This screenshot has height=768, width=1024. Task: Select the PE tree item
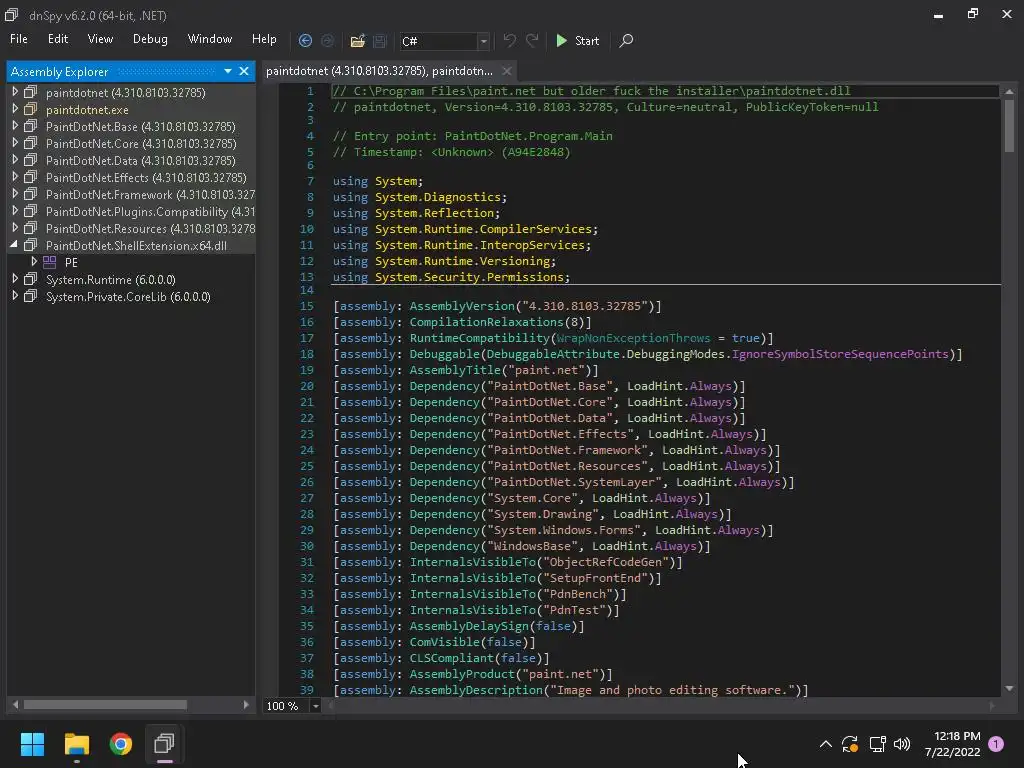71,263
